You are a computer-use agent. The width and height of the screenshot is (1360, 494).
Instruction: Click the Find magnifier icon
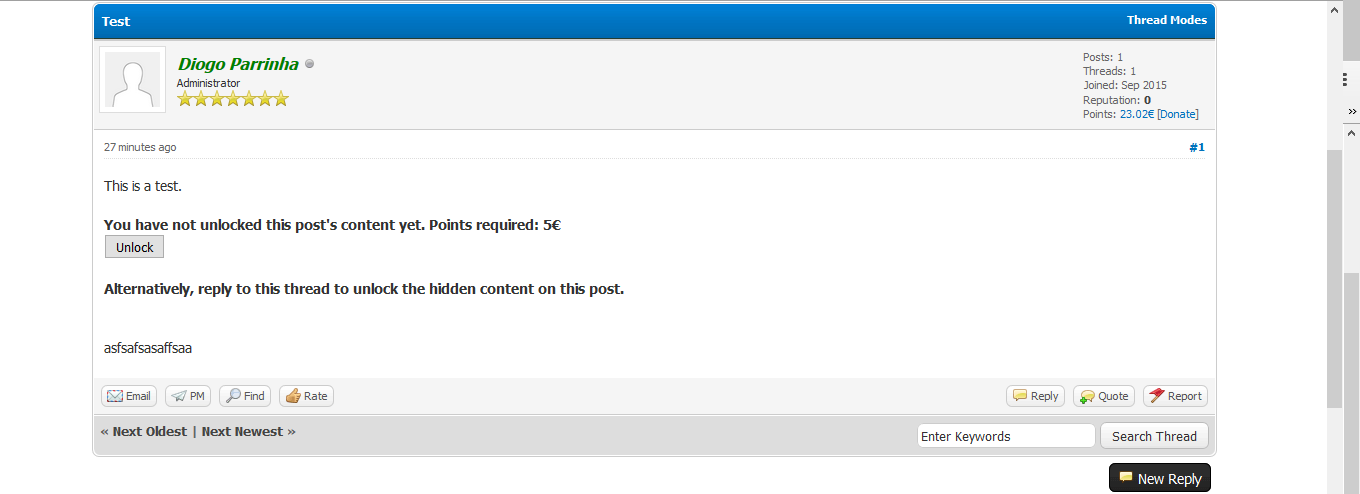point(233,396)
